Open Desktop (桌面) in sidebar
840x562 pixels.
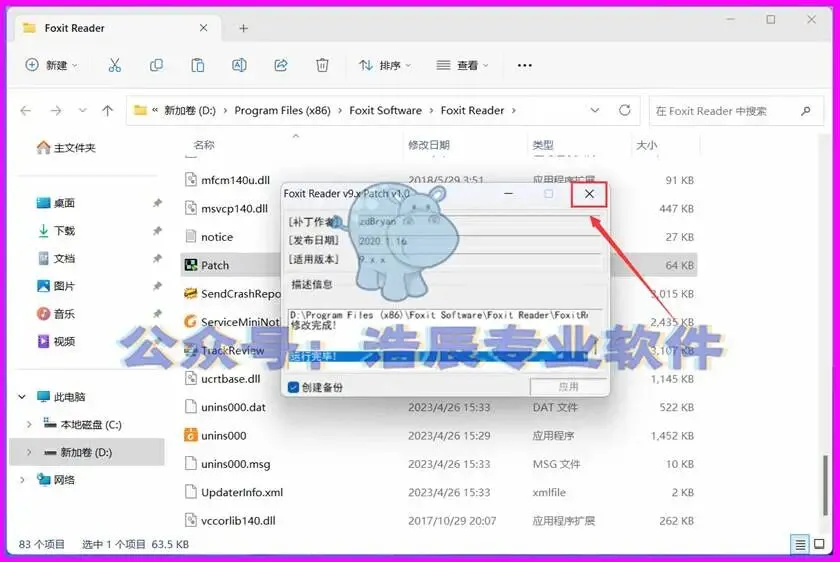(x=56, y=203)
